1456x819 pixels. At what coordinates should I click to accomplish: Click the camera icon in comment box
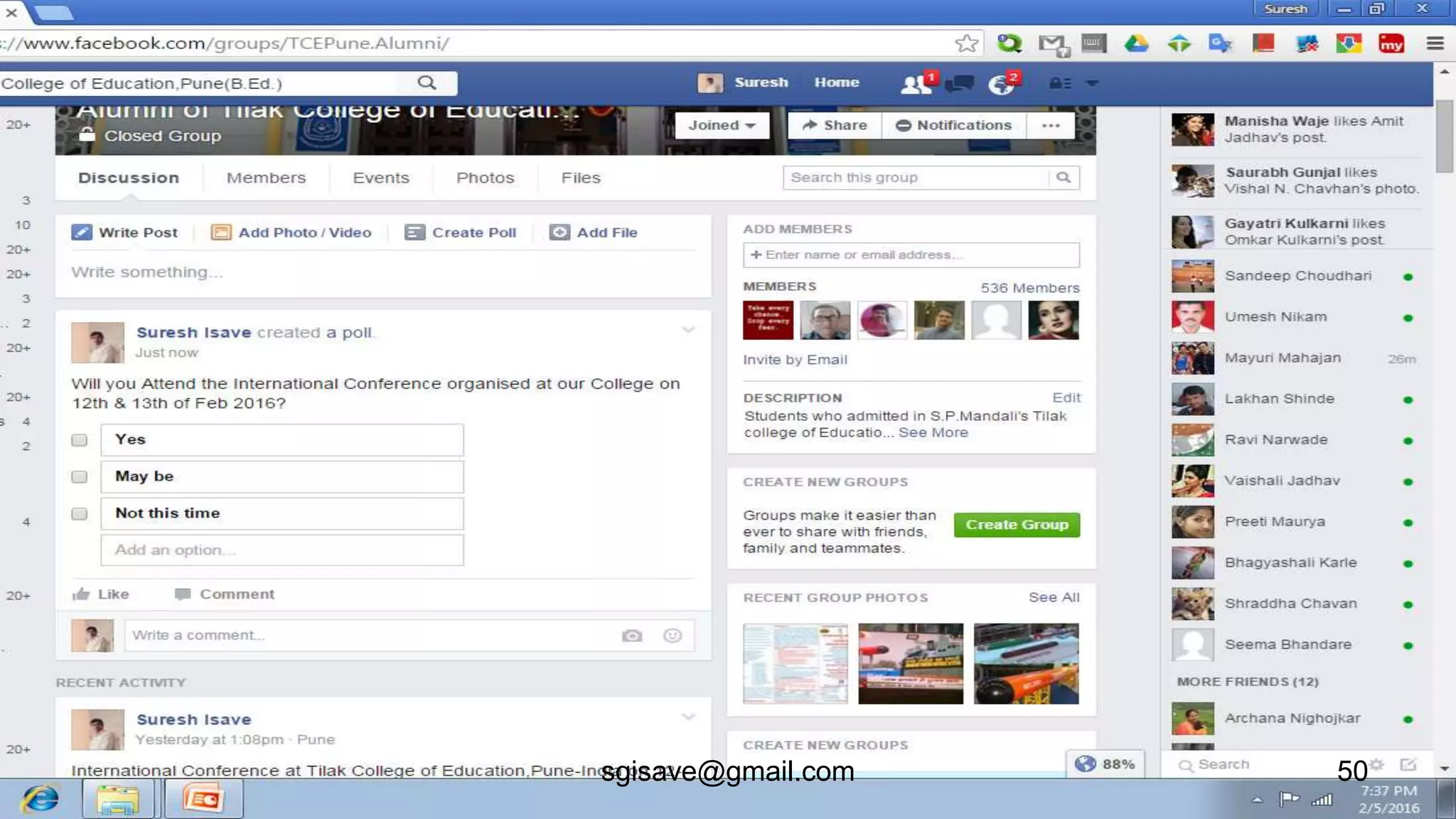(631, 636)
